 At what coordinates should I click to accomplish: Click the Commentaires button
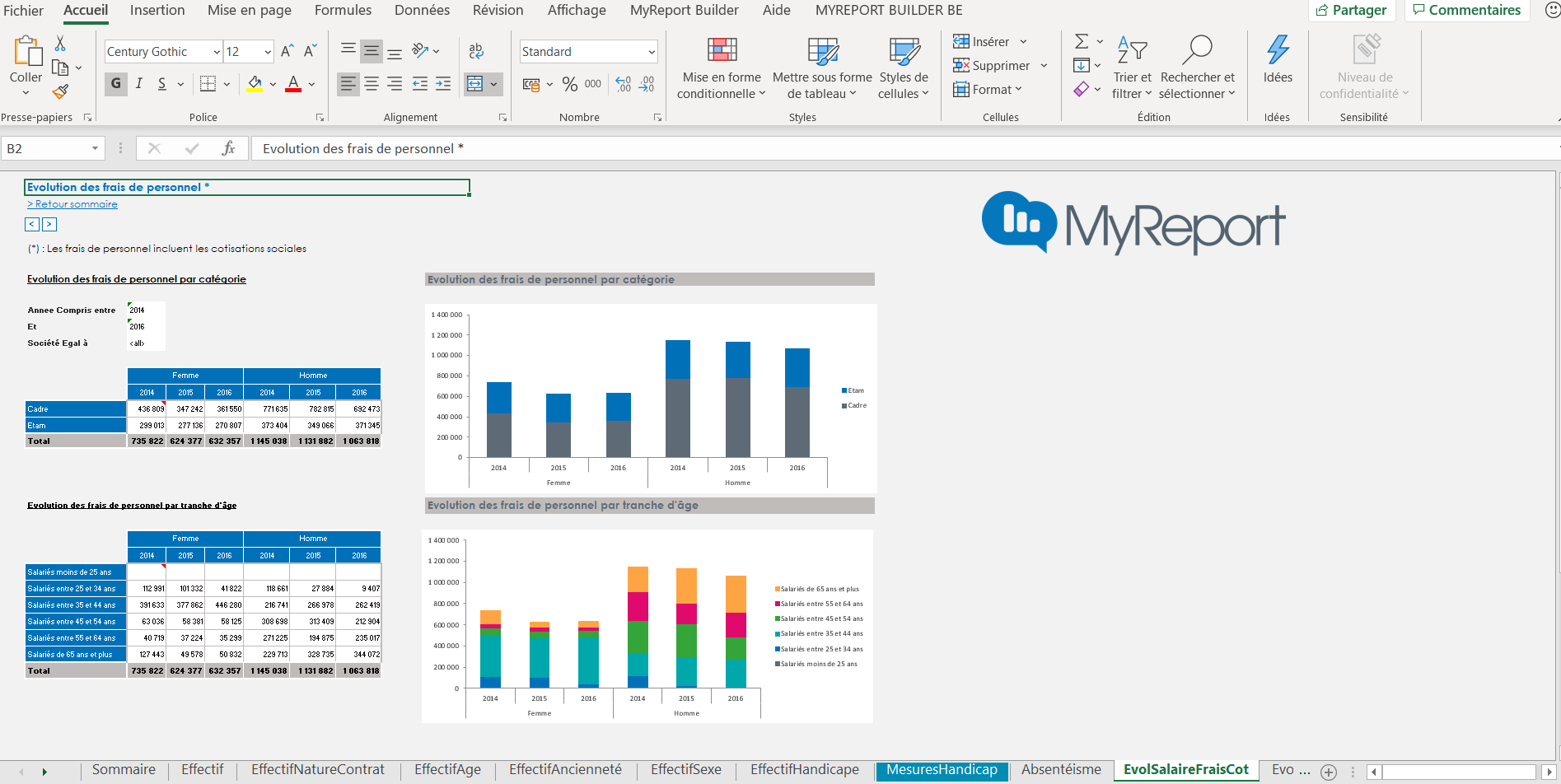pyautogui.click(x=1467, y=11)
